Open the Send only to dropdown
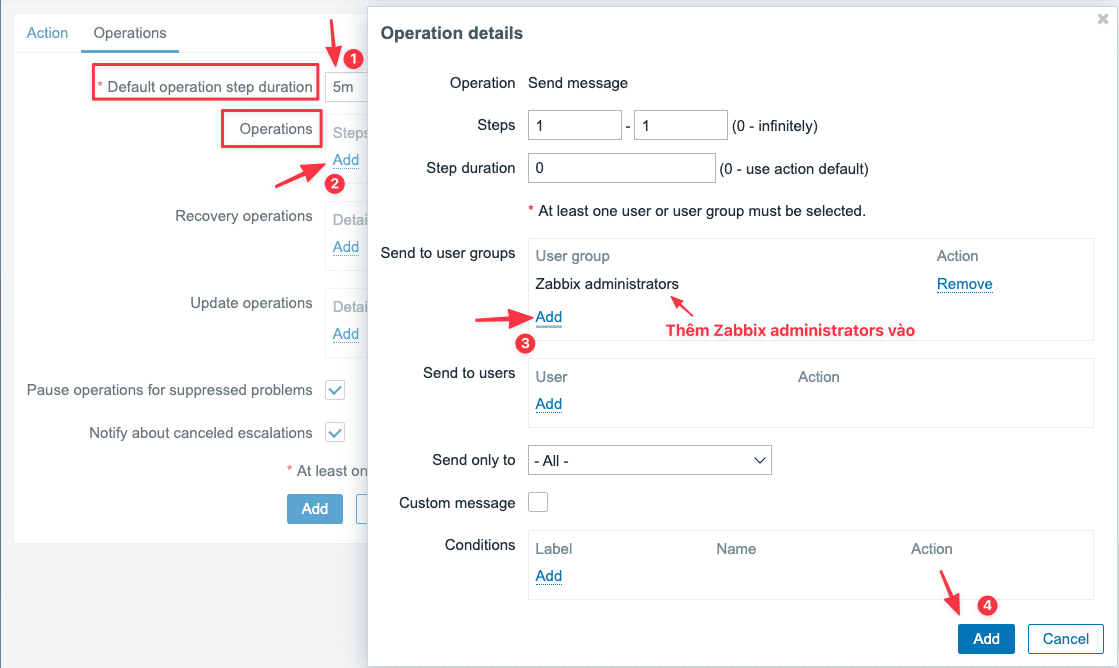This screenshot has width=1119, height=668. 650,460
